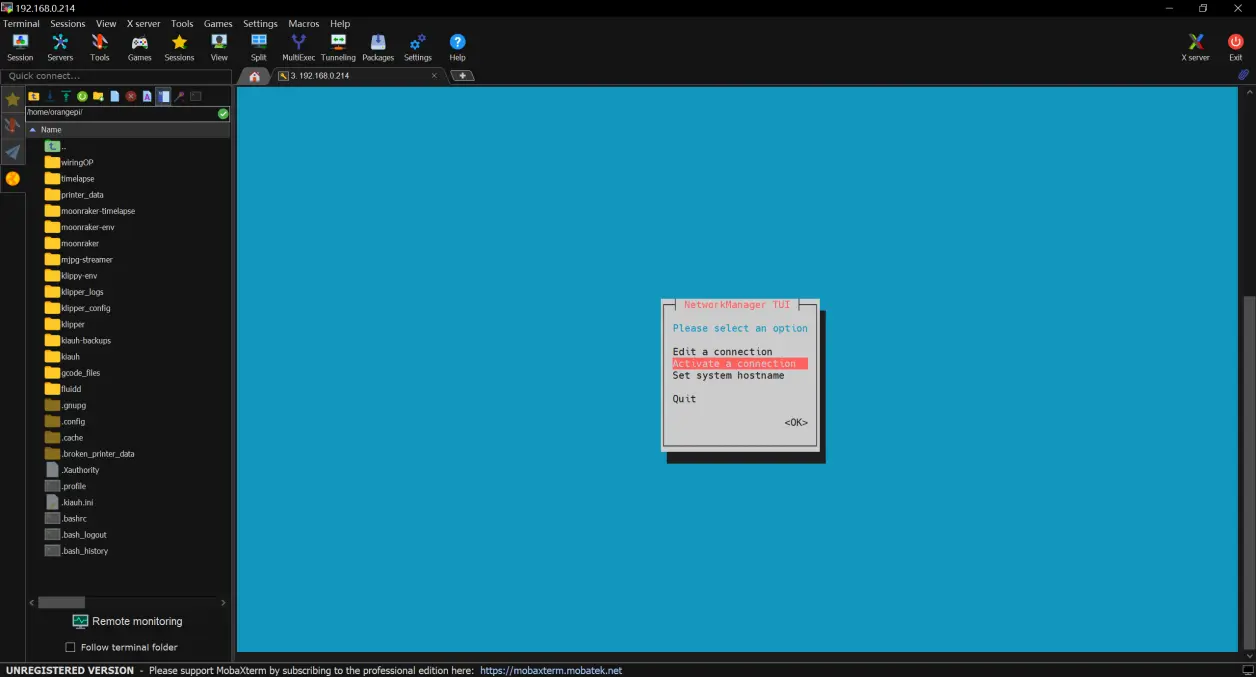This screenshot has width=1256, height=677.
Task: Open the Tools toolbar icon
Action: tap(100, 47)
